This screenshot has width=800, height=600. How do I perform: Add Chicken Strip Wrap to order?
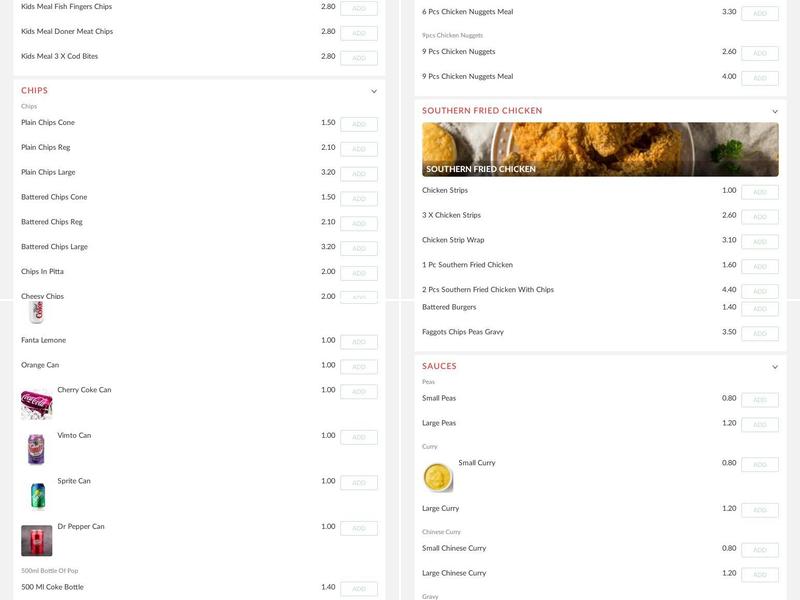(760, 242)
